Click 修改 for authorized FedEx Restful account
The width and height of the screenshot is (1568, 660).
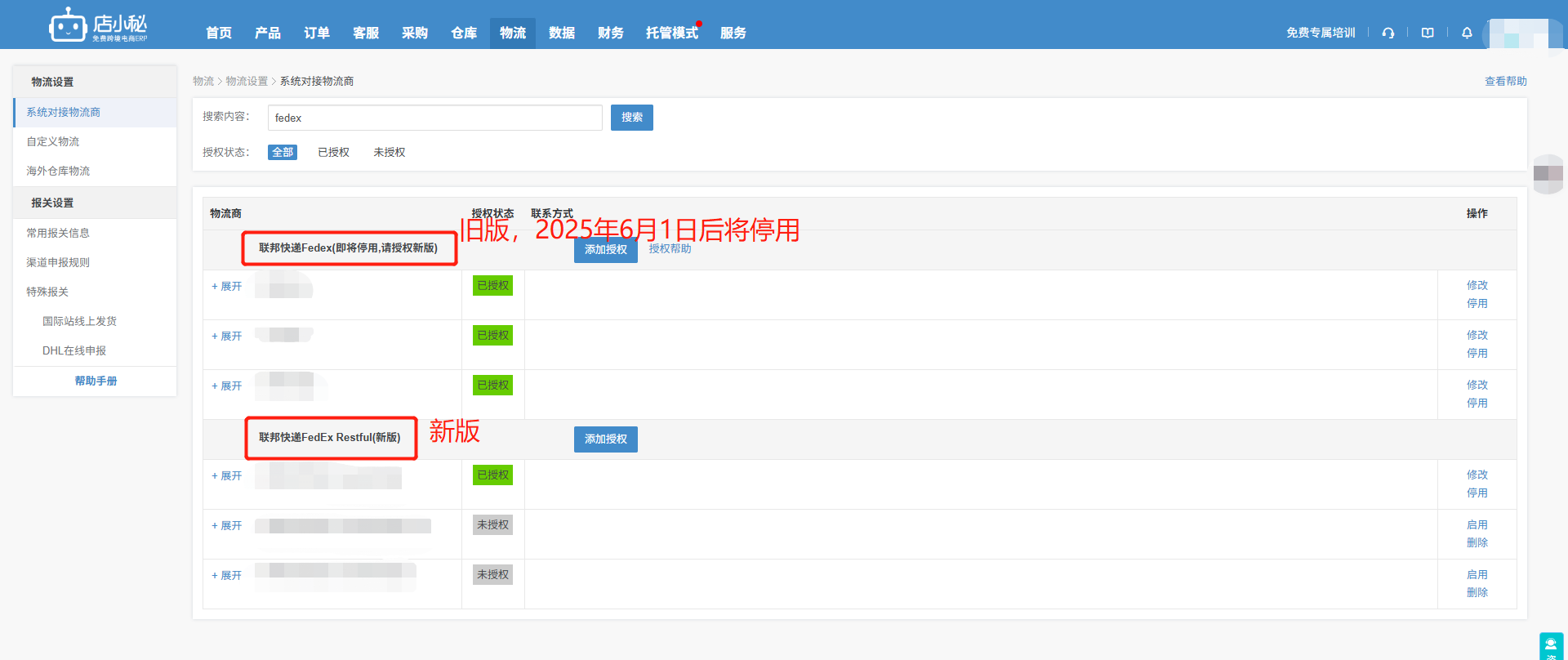(x=1477, y=475)
